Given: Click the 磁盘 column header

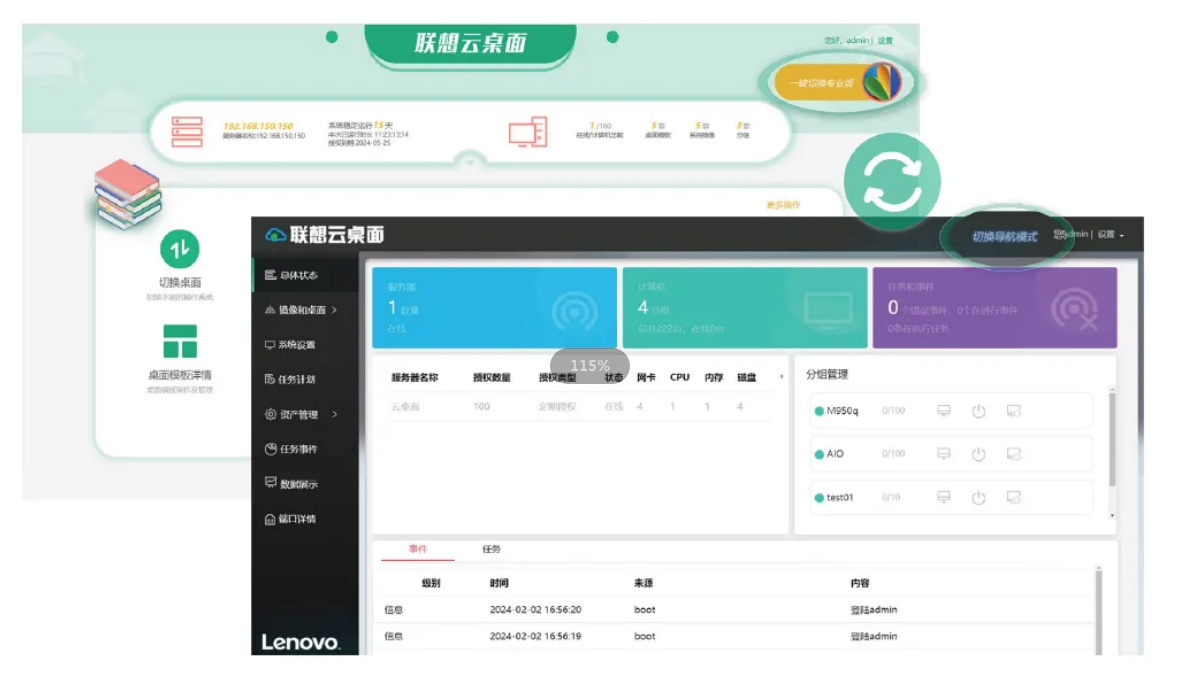Looking at the screenshot, I should (x=746, y=377).
